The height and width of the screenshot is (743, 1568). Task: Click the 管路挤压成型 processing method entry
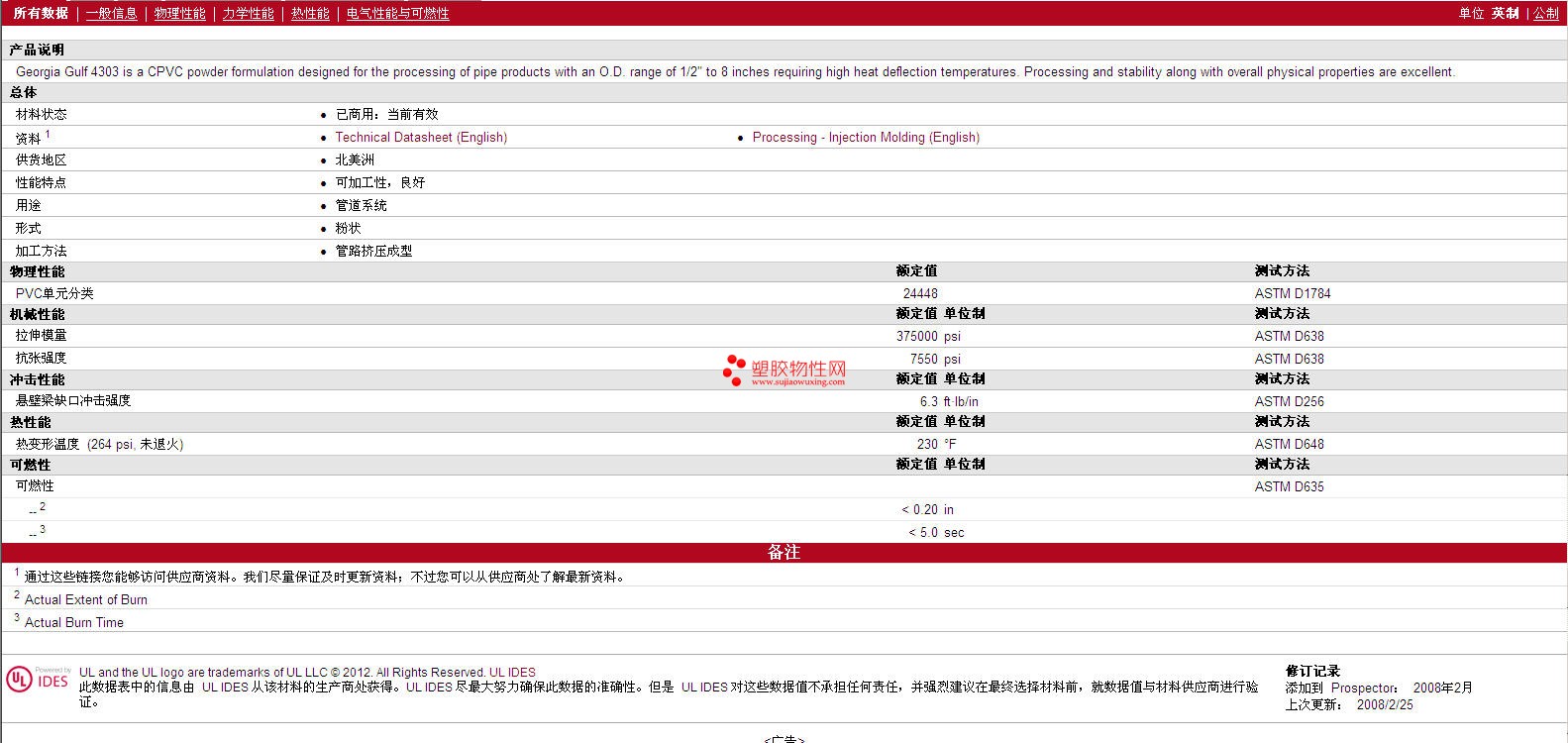373,251
